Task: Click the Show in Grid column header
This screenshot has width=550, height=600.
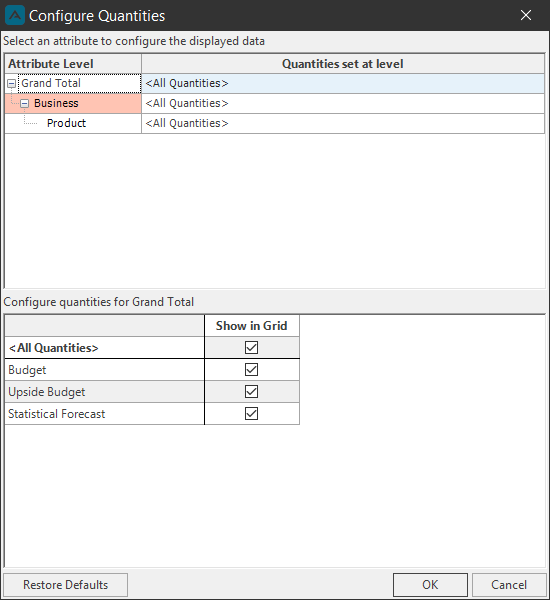Action: [252, 326]
